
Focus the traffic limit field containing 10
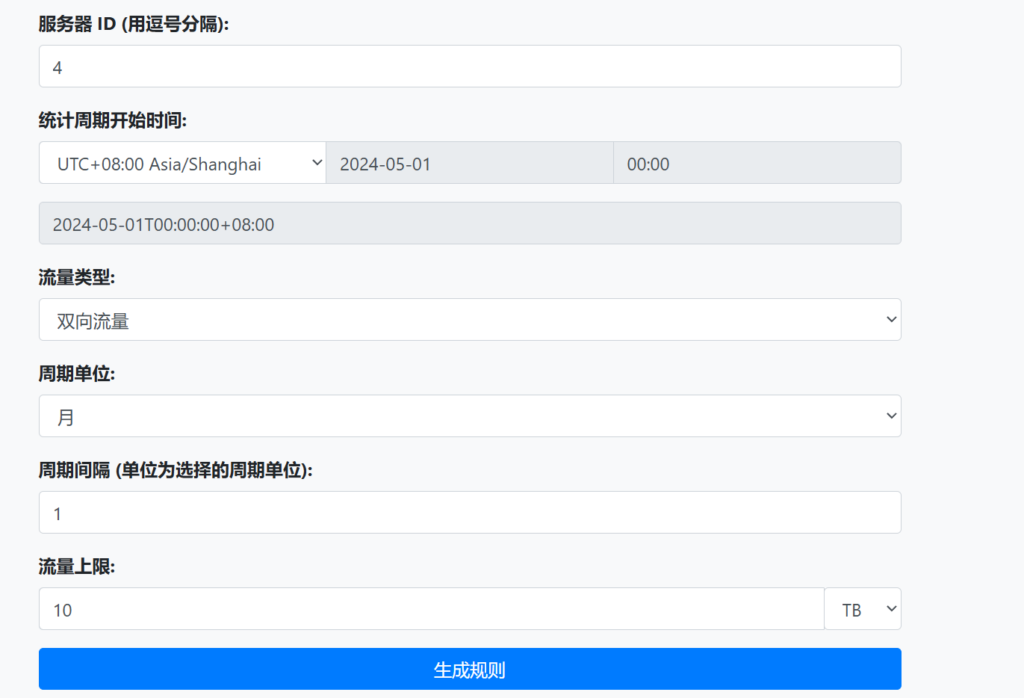click(x=431, y=609)
